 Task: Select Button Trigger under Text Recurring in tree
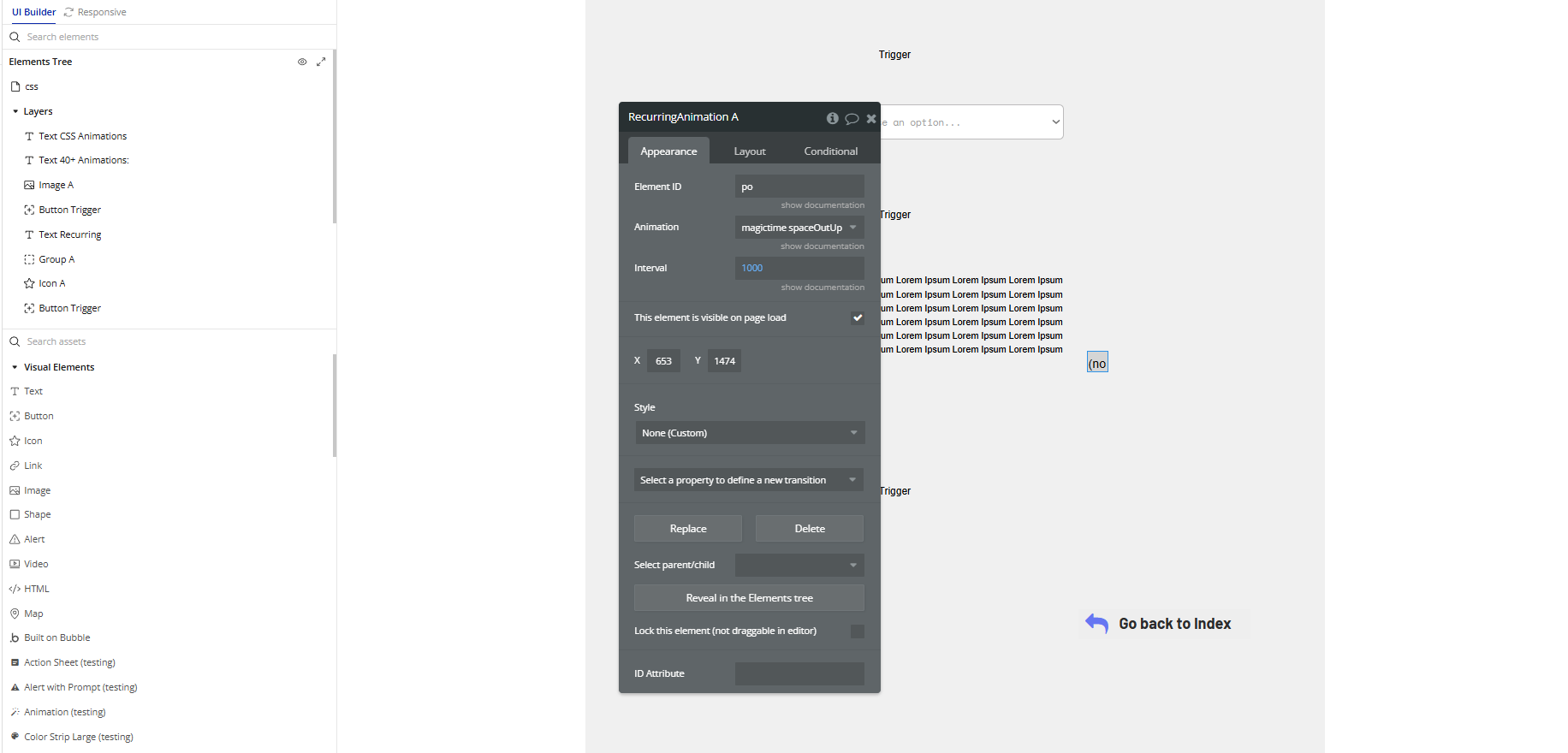(x=69, y=309)
